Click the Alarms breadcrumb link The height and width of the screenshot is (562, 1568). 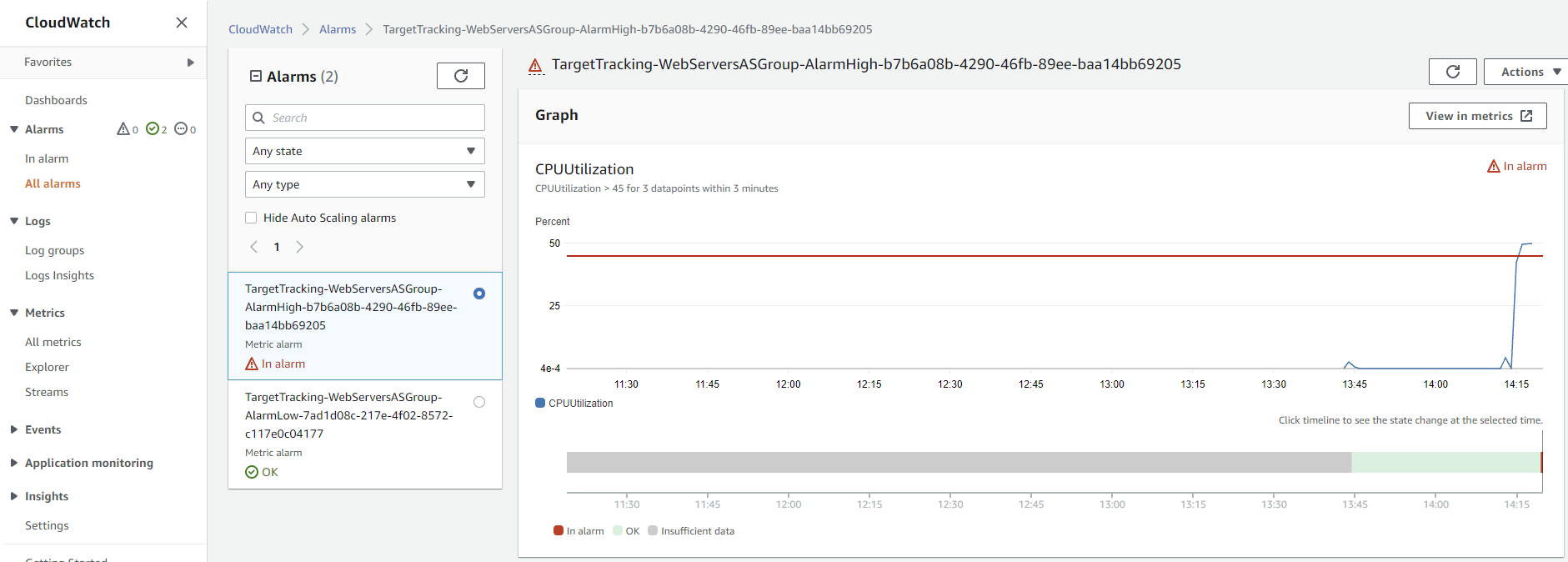point(338,29)
